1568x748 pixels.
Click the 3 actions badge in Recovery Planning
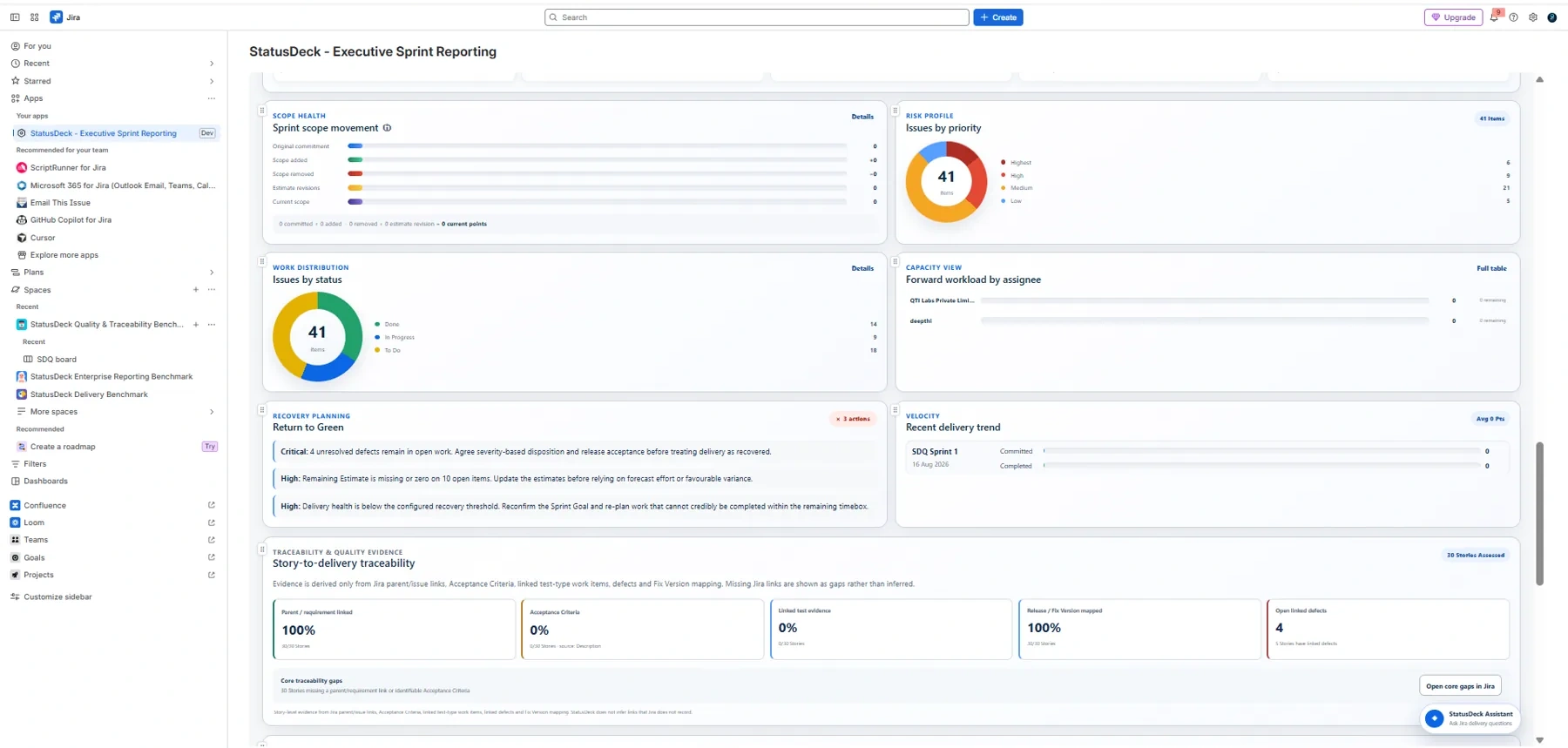pyautogui.click(x=853, y=419)
